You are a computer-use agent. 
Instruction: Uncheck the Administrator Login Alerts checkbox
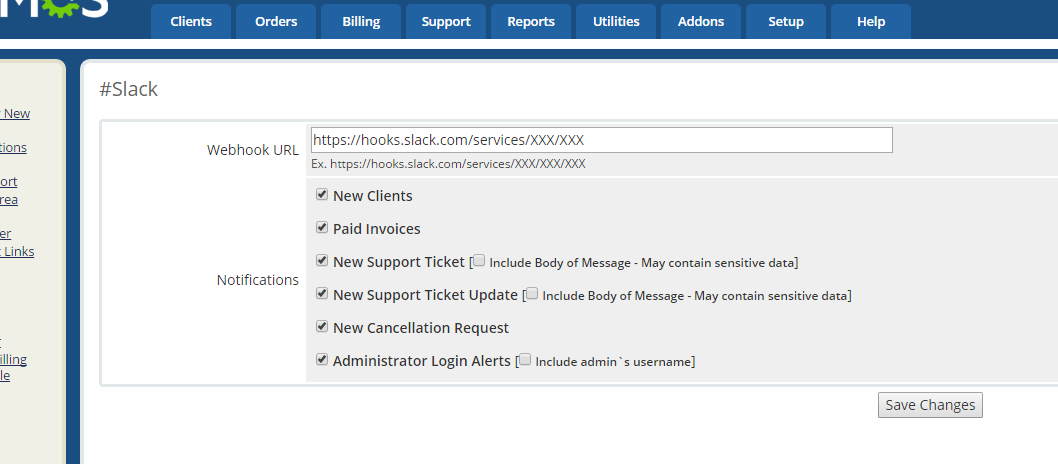[322, 360]
